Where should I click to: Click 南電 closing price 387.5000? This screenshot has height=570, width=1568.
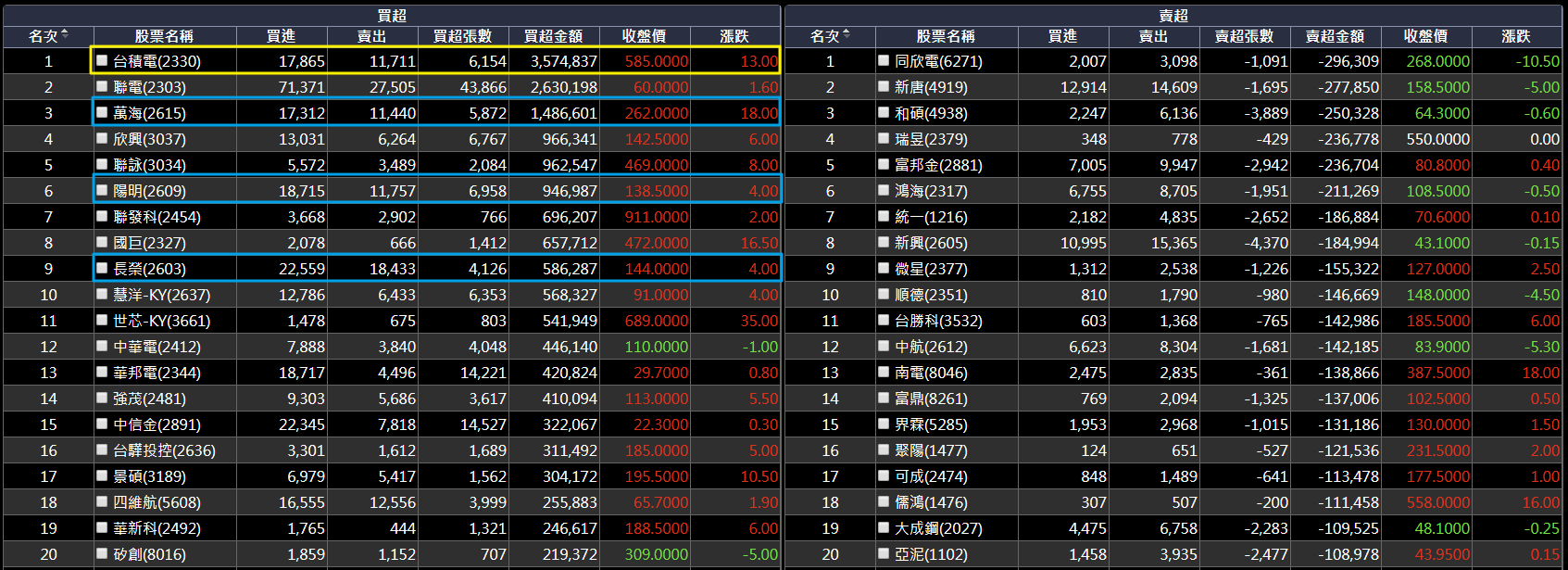pyautogui.click(x=1438, y=373)
